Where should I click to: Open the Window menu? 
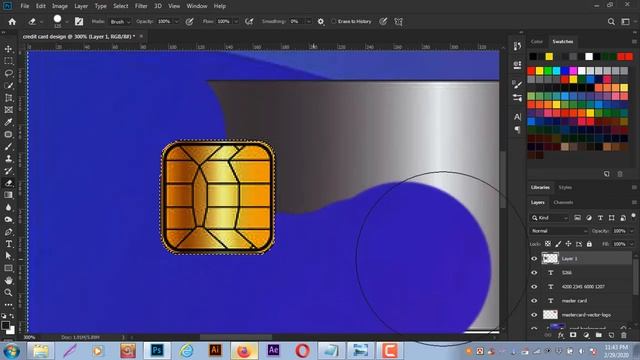pos(197,6)
